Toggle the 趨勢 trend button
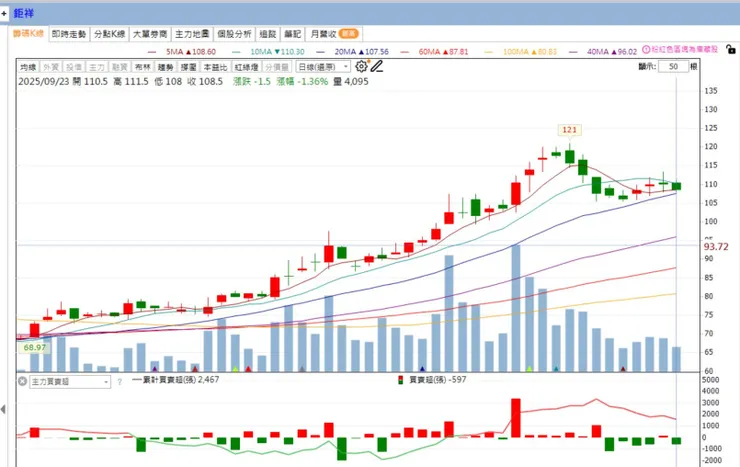 coord(166,67)
